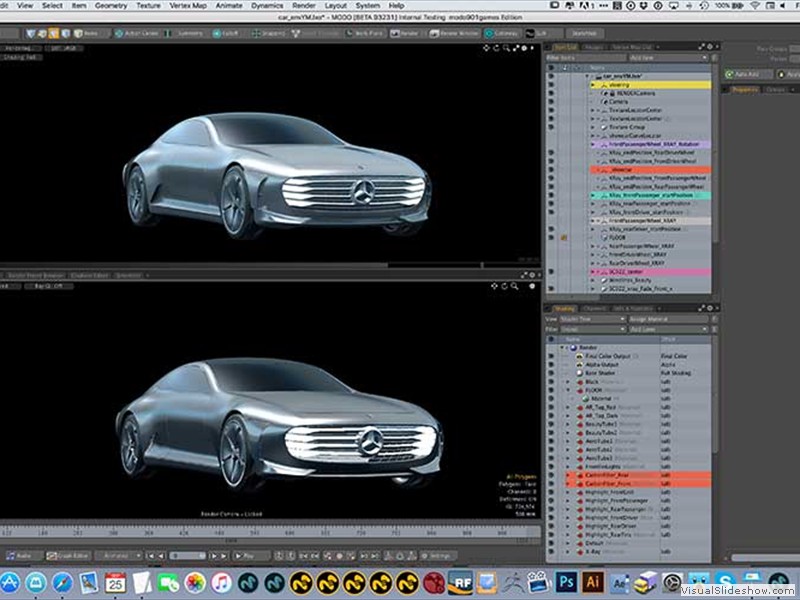Screen dimensions: 800x600
Task: Open the Graph Editor from timeline bar
Action: point(68,556)
